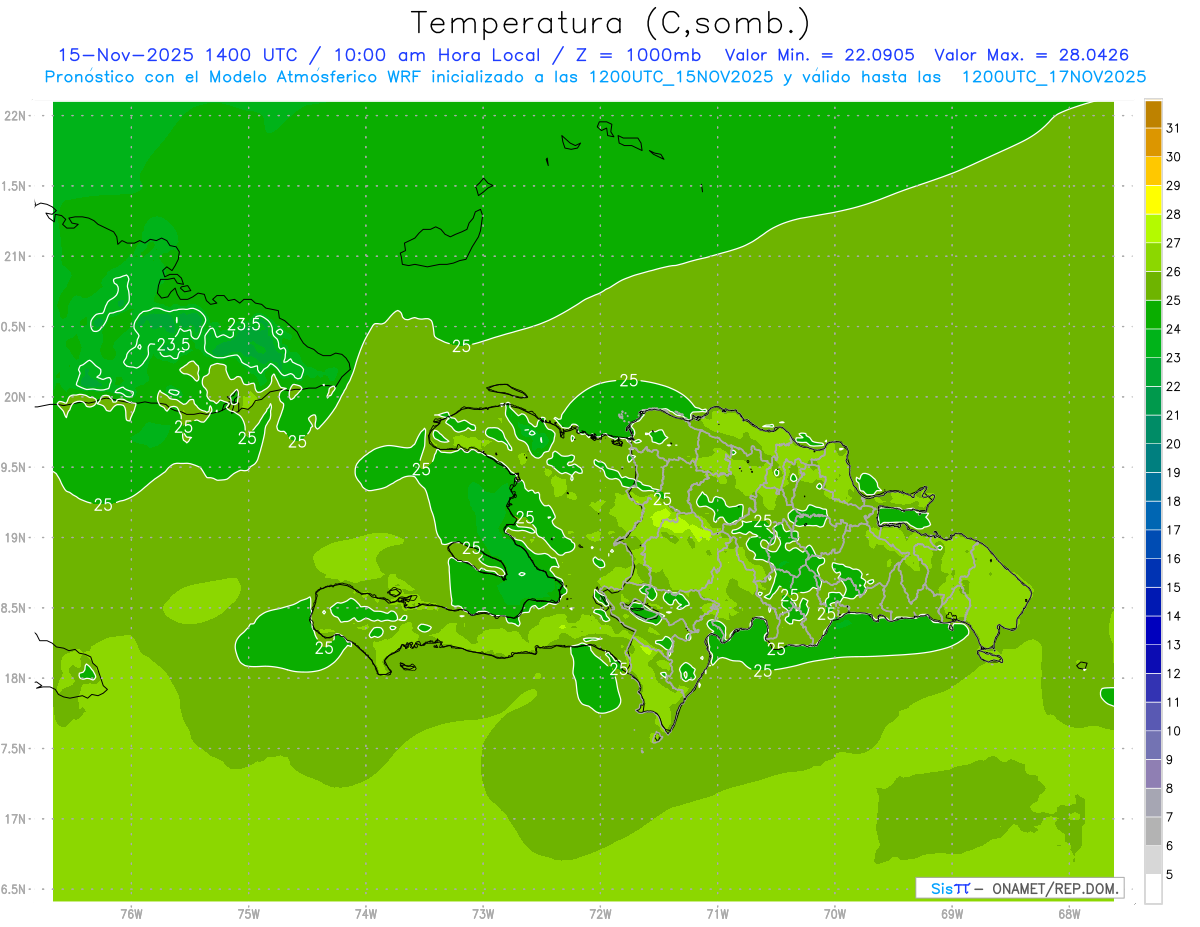Select the legend swatch between 27 and 28

pyautogui.click(x=1153, y=228)
